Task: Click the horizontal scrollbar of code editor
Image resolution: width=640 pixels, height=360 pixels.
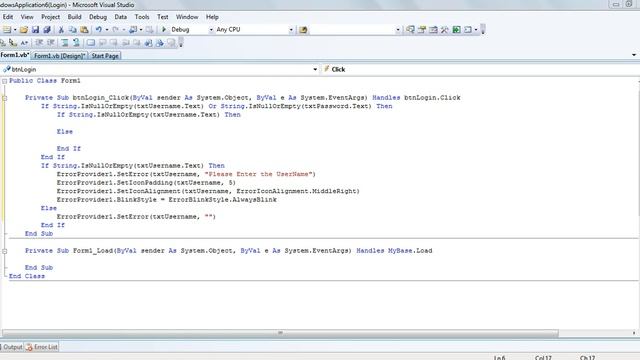Action: click(280, 333)
